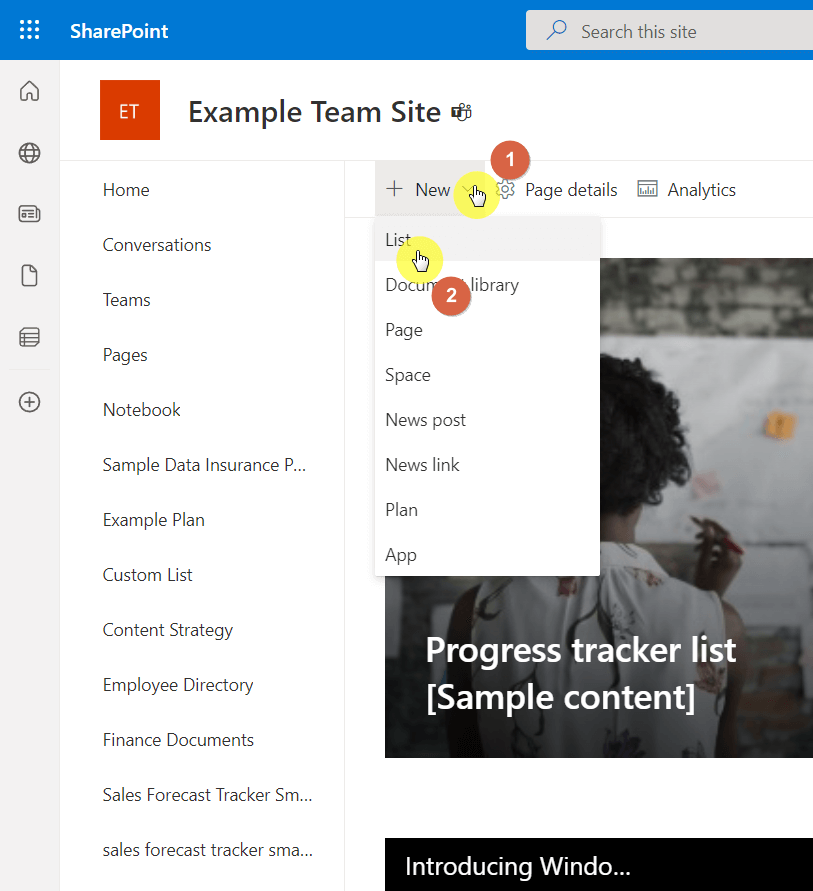Choose Document library from the menu
Image resolution: width=813 pixels, height=891 pixels.
click(487, 285)
